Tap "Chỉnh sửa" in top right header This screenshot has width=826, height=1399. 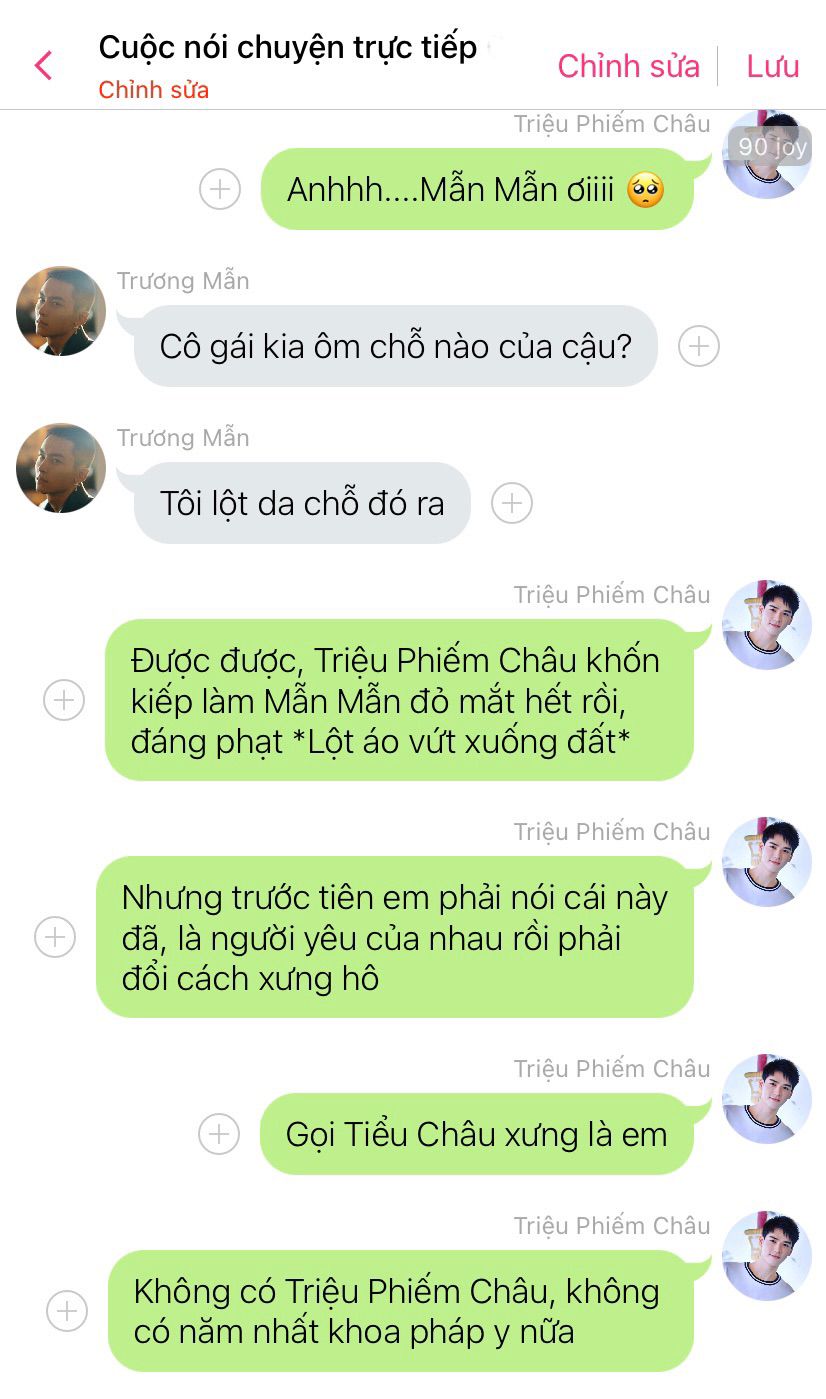tap(628, 66)
